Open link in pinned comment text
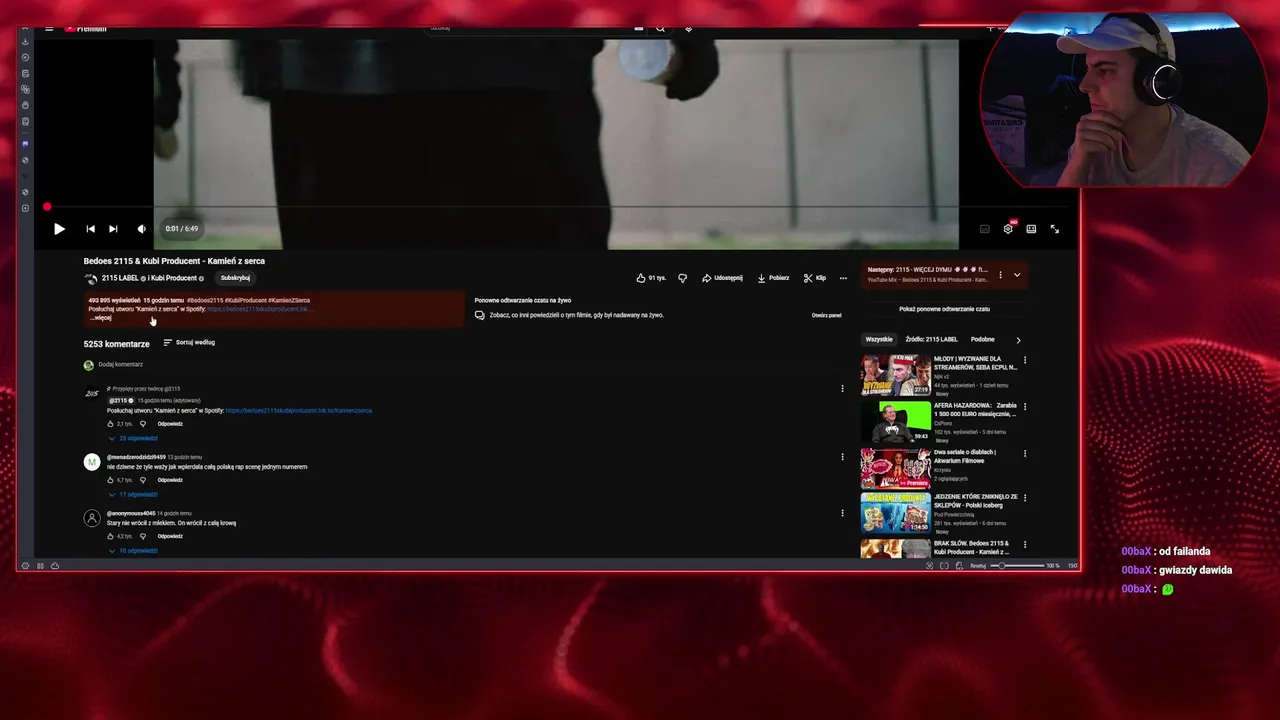Image resolution: width=1280 pixels, height=720 pixels. (299, 411)
